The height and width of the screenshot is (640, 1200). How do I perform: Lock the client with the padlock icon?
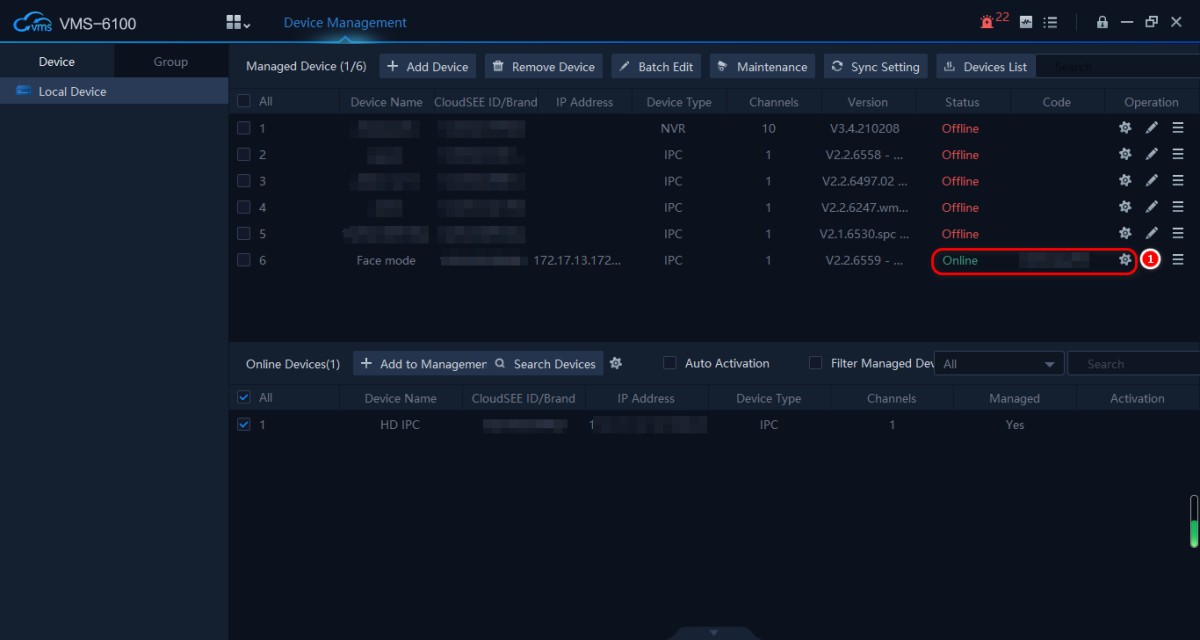tap(1102, 22)
